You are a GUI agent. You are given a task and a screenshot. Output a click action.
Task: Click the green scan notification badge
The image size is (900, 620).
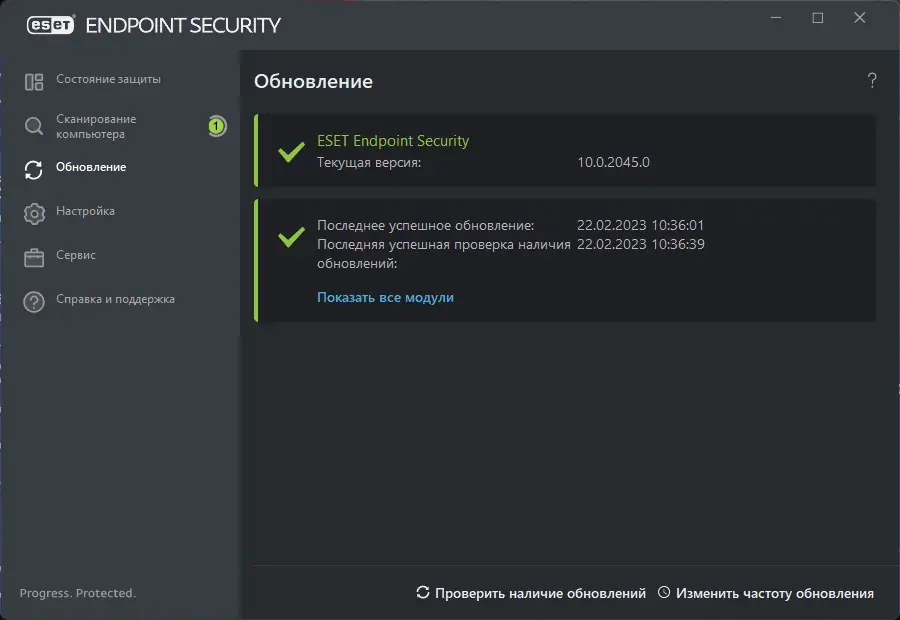tap(217, 126)
